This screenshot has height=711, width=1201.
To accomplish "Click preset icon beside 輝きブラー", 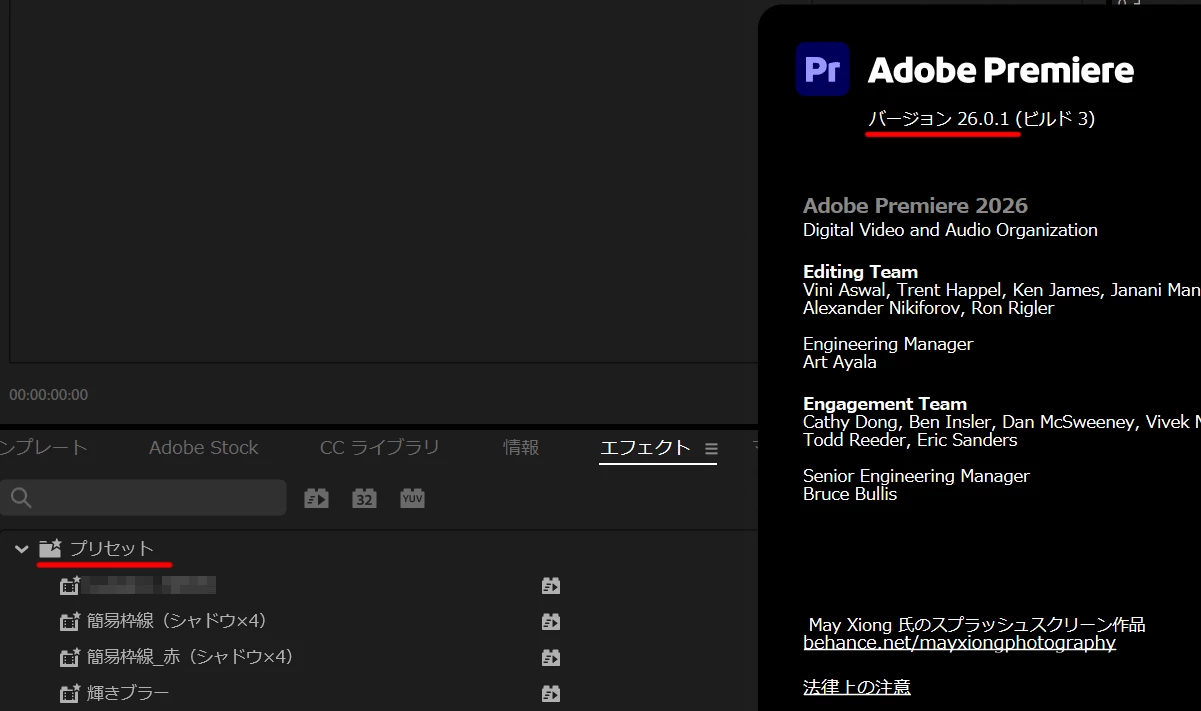I will (x=70, y=693).
